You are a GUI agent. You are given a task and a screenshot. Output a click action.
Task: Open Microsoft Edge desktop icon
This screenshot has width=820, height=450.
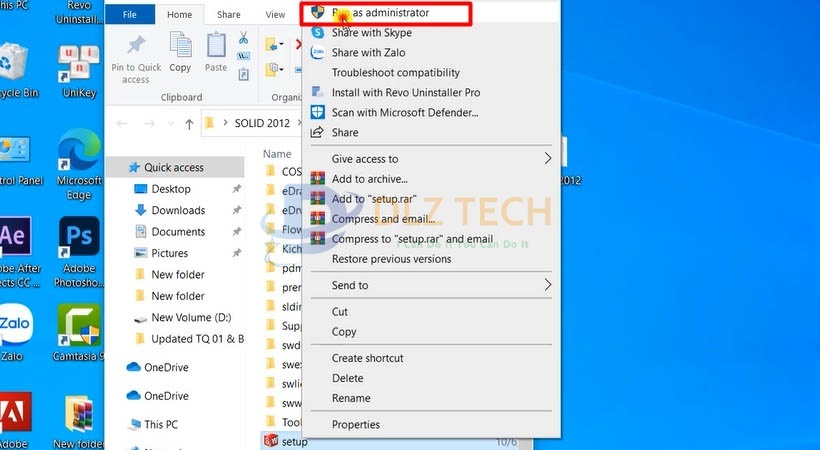pyautogui.click(x=79, y=165)
